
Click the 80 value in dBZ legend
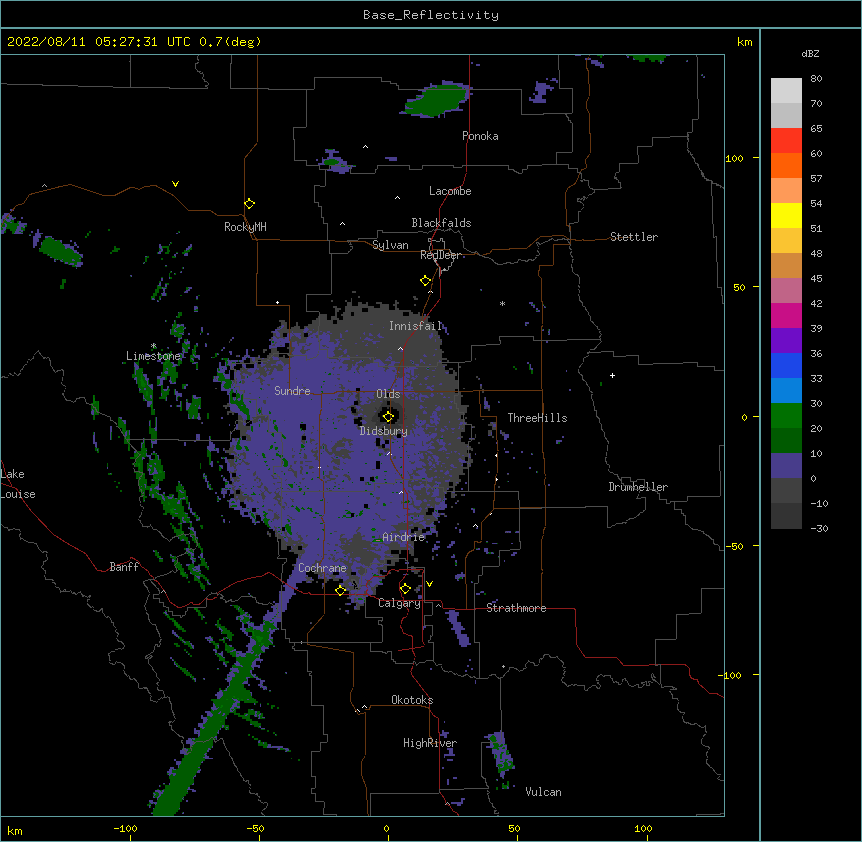point(816,79)
